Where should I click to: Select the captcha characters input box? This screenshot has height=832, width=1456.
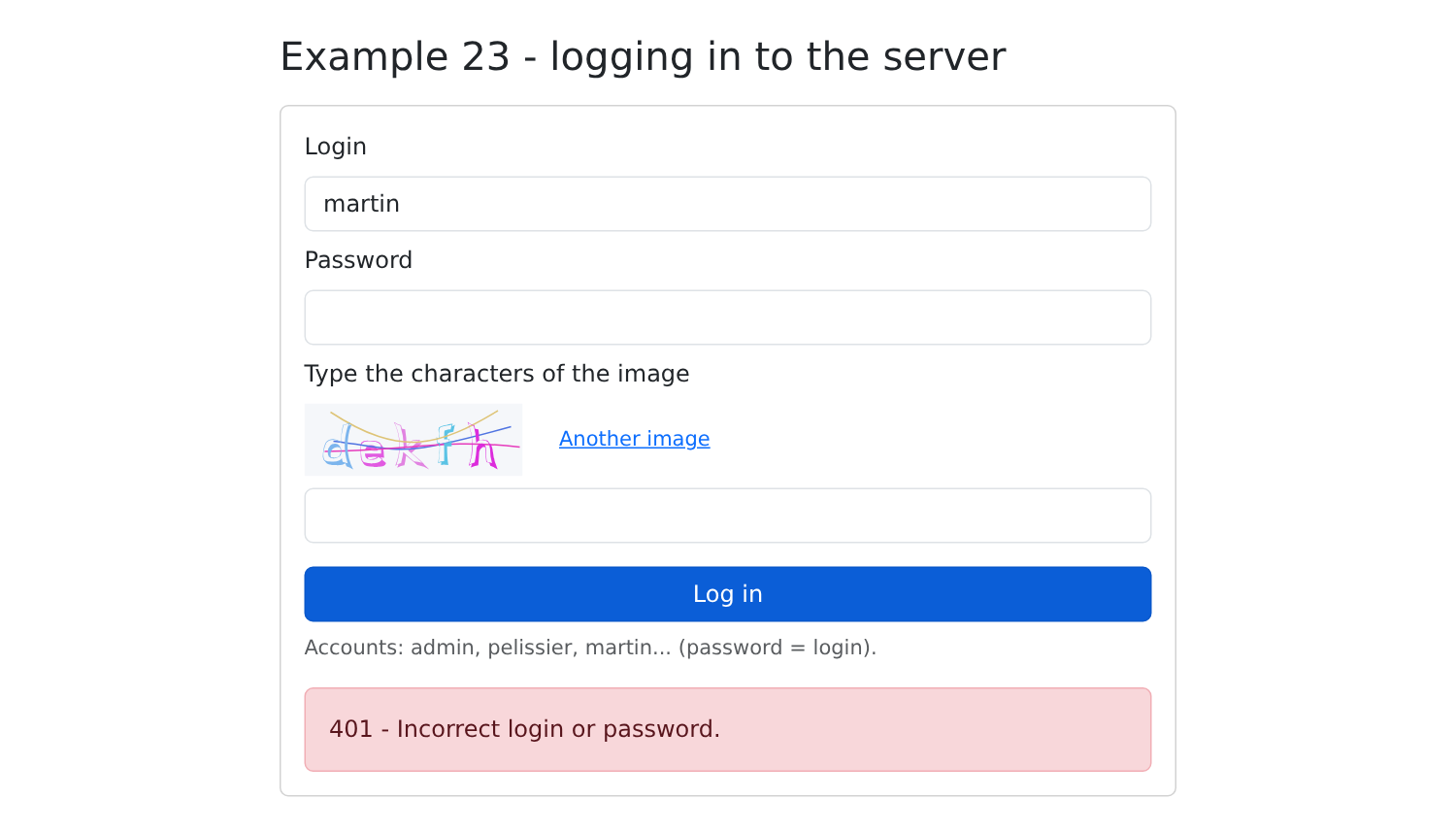pos(728,516)
